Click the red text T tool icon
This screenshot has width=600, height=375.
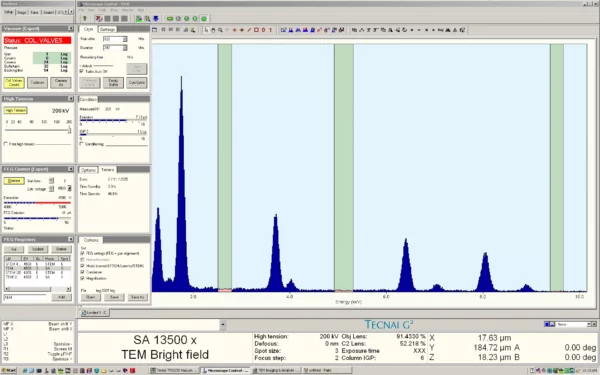pyautogui.click(x=271, y=30)
